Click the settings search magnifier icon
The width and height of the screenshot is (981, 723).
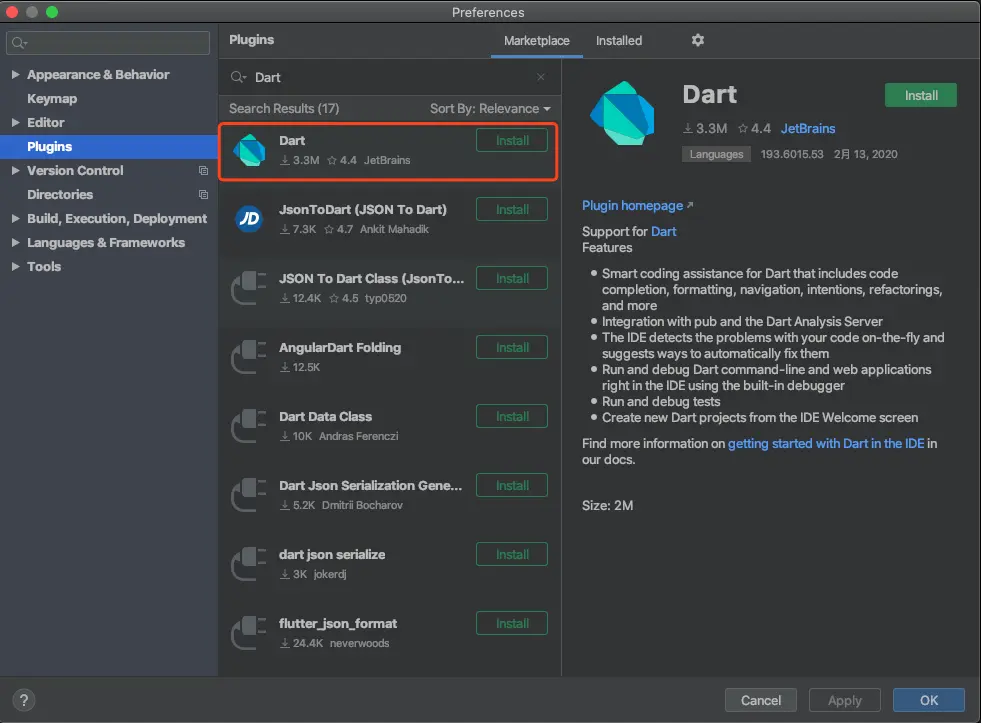coord(19,43)
